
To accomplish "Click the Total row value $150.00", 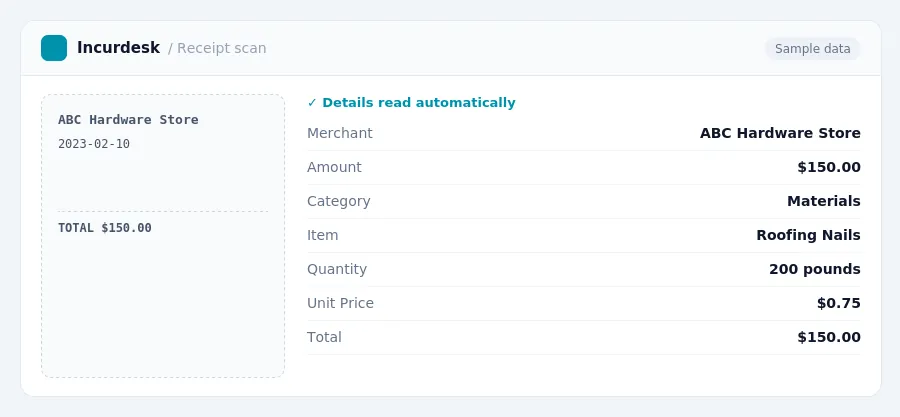I will point(829,337).
